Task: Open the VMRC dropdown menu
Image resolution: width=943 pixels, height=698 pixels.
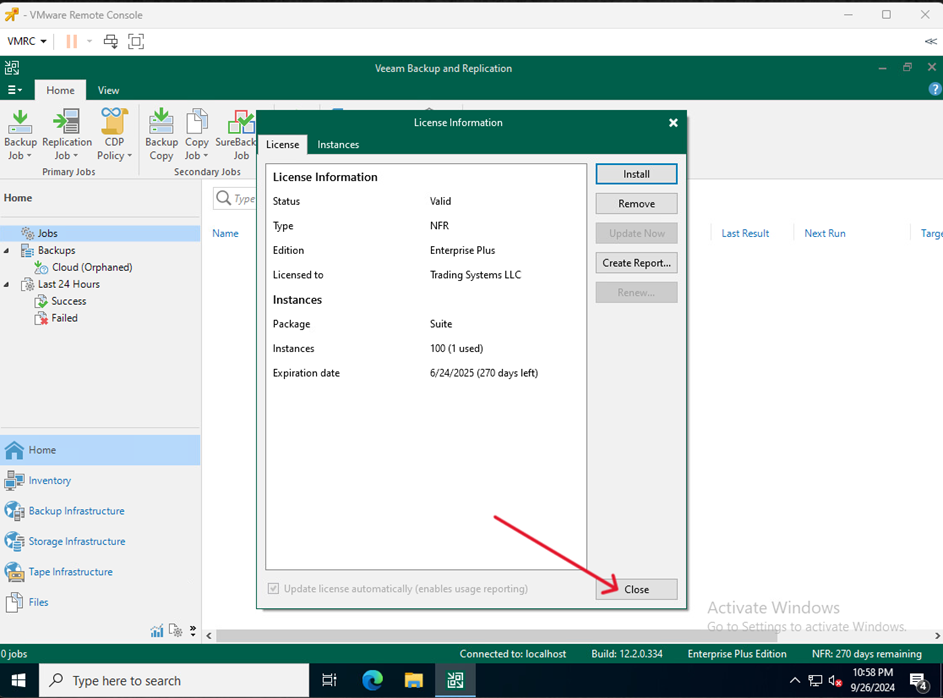Action: point(27,41)
